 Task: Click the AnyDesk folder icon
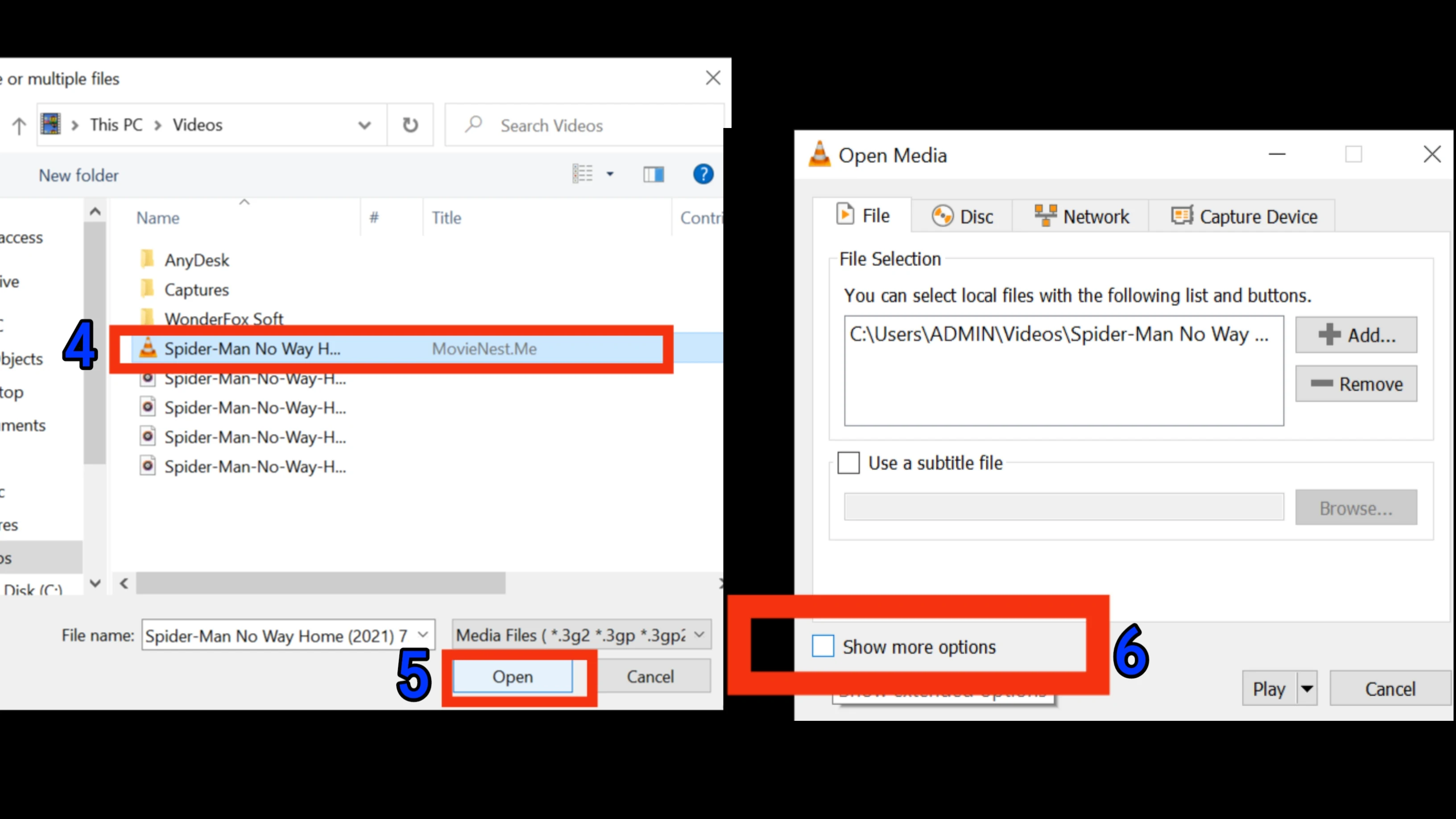(147, 259)
